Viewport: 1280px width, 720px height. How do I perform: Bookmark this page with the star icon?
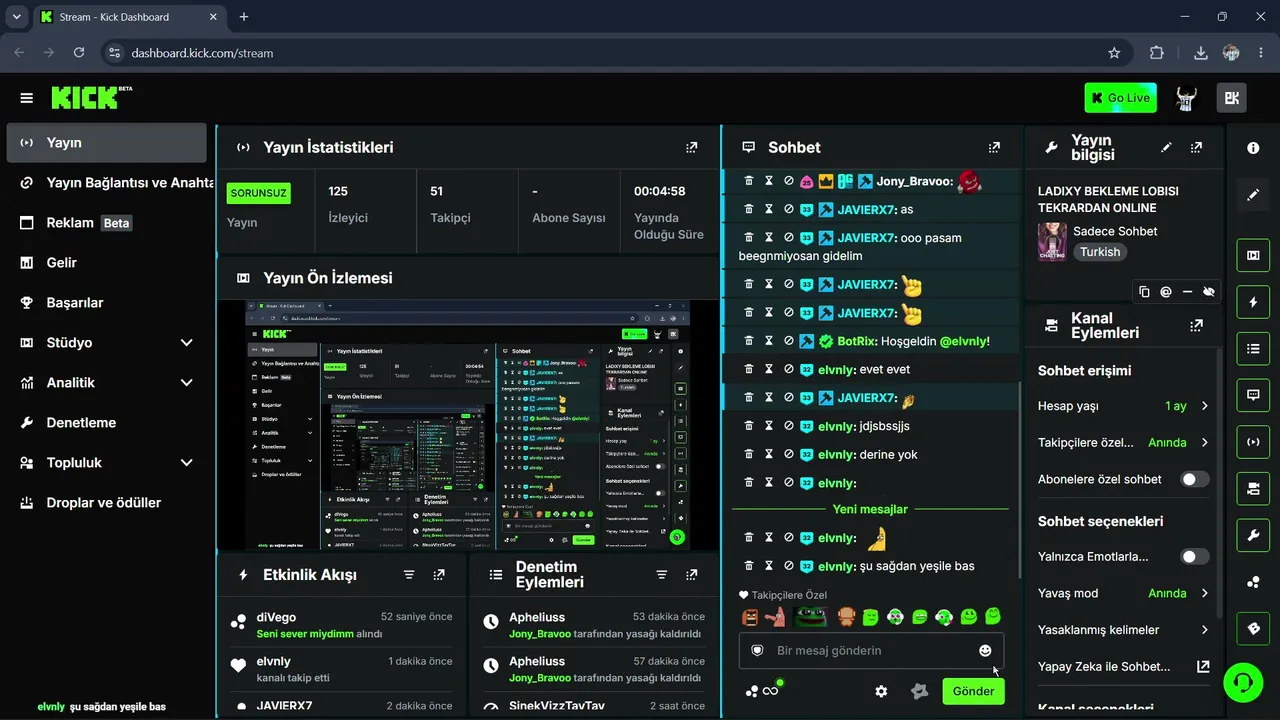1114,53
